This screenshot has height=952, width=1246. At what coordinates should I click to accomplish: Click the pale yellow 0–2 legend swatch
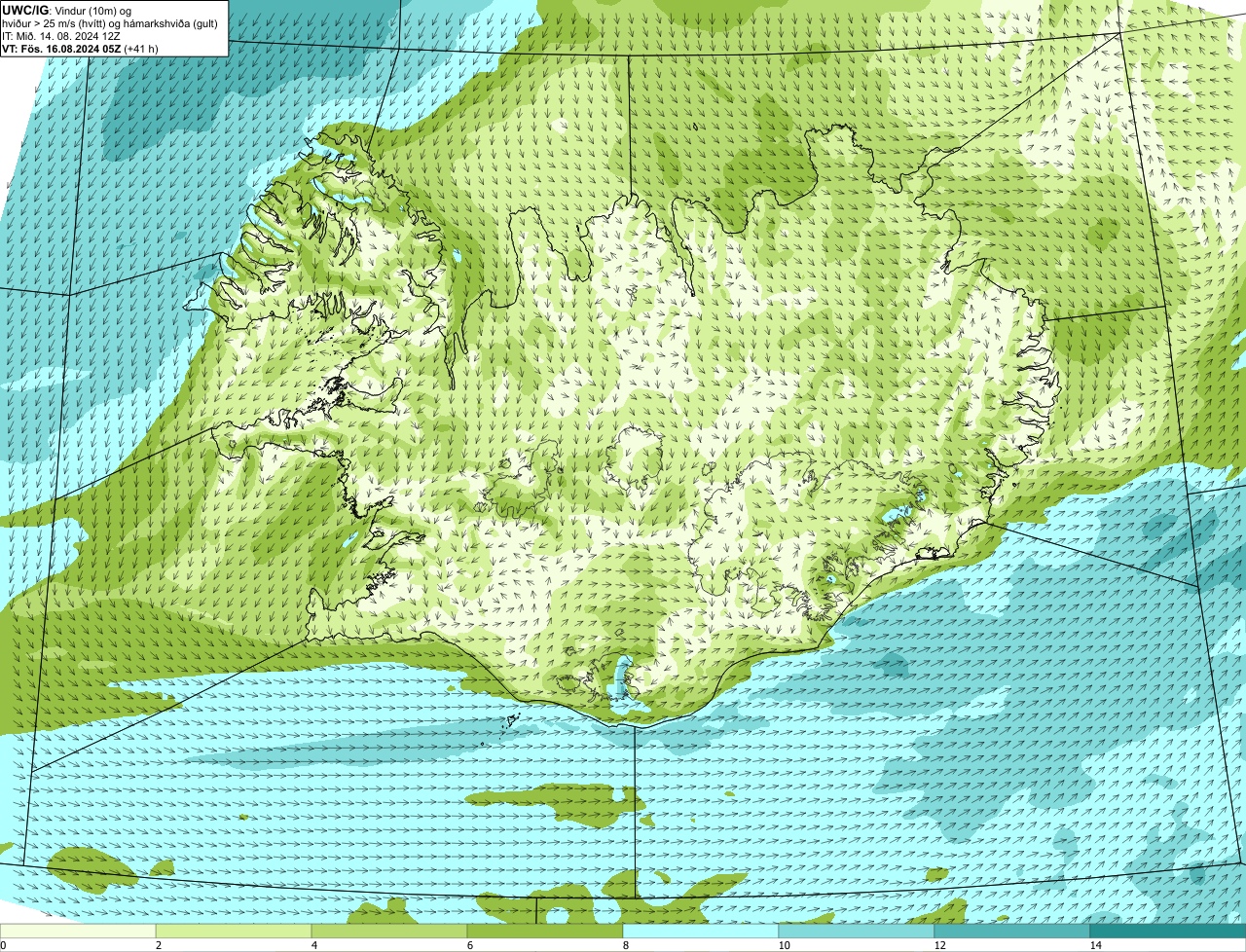click(x=78, y=931)
